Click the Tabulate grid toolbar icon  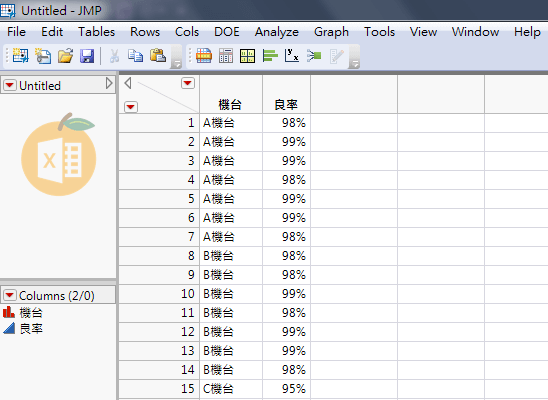pos(248,56)
